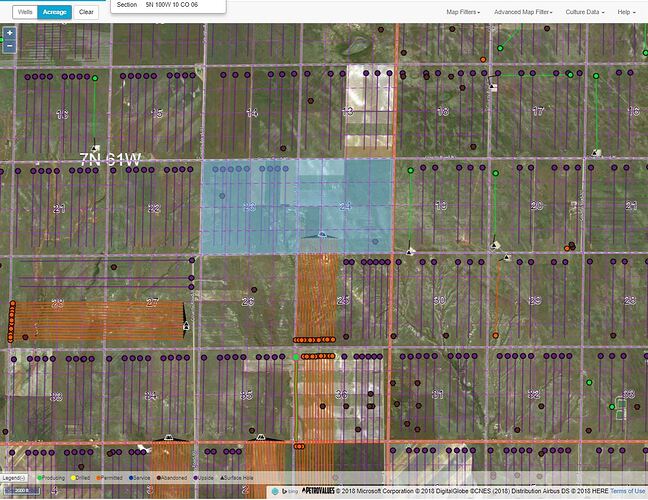The width and height of the screenshot is (648, 500).
Task: Clear the current map selection
Action: click(86, 12)
